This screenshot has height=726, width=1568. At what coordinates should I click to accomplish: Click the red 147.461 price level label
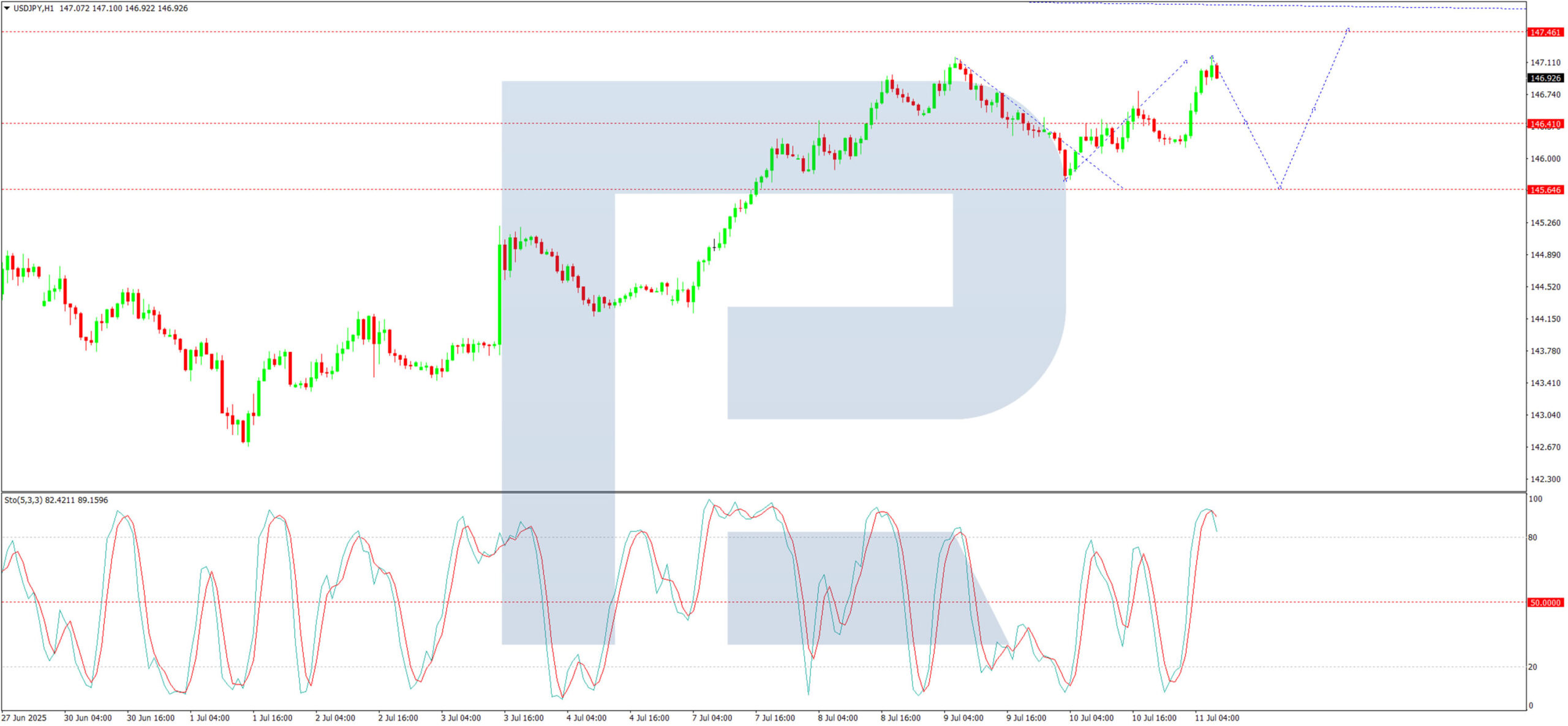(x=1545, y=32)
